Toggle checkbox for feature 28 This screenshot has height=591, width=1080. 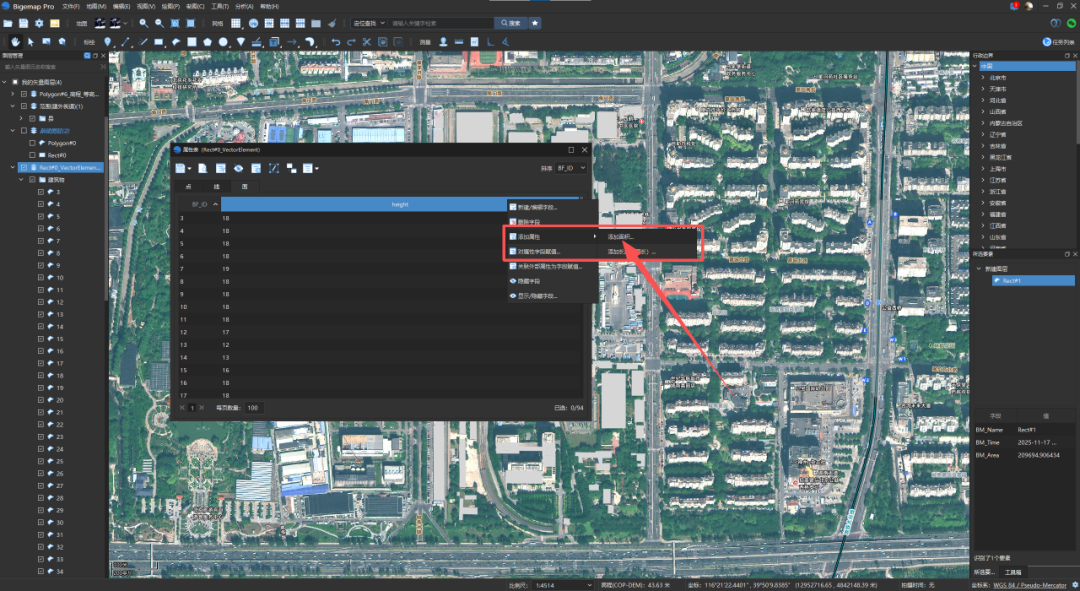tap(41, 498)
